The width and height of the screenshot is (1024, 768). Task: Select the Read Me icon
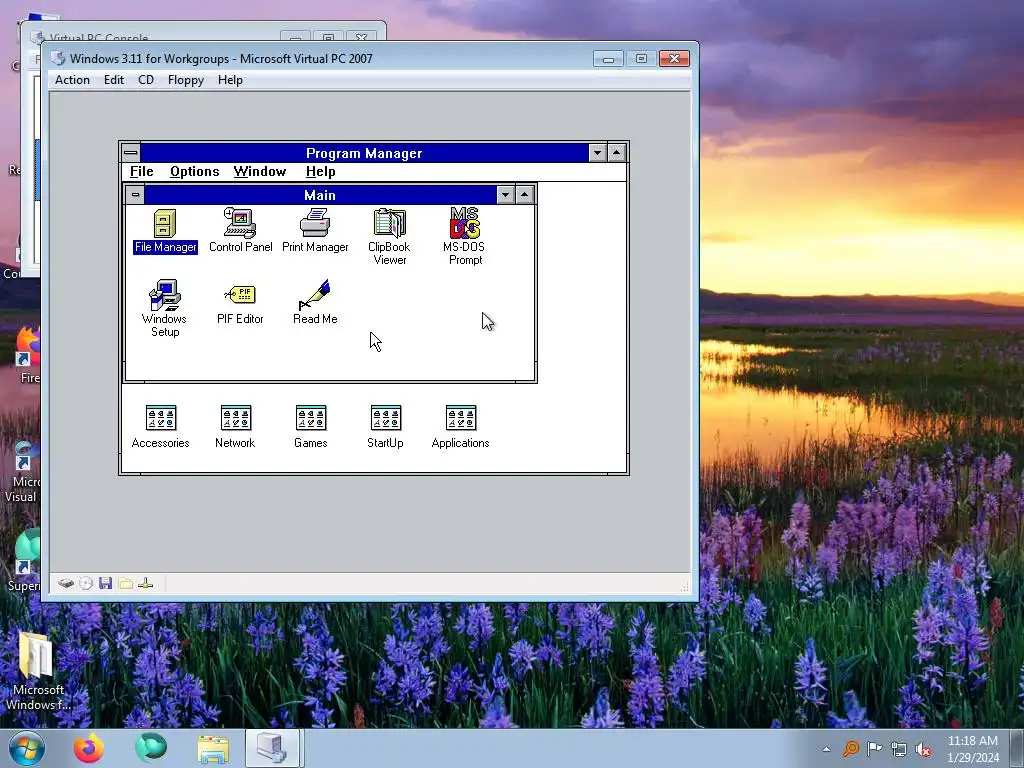pyautogui.click(x=315, y=302)
